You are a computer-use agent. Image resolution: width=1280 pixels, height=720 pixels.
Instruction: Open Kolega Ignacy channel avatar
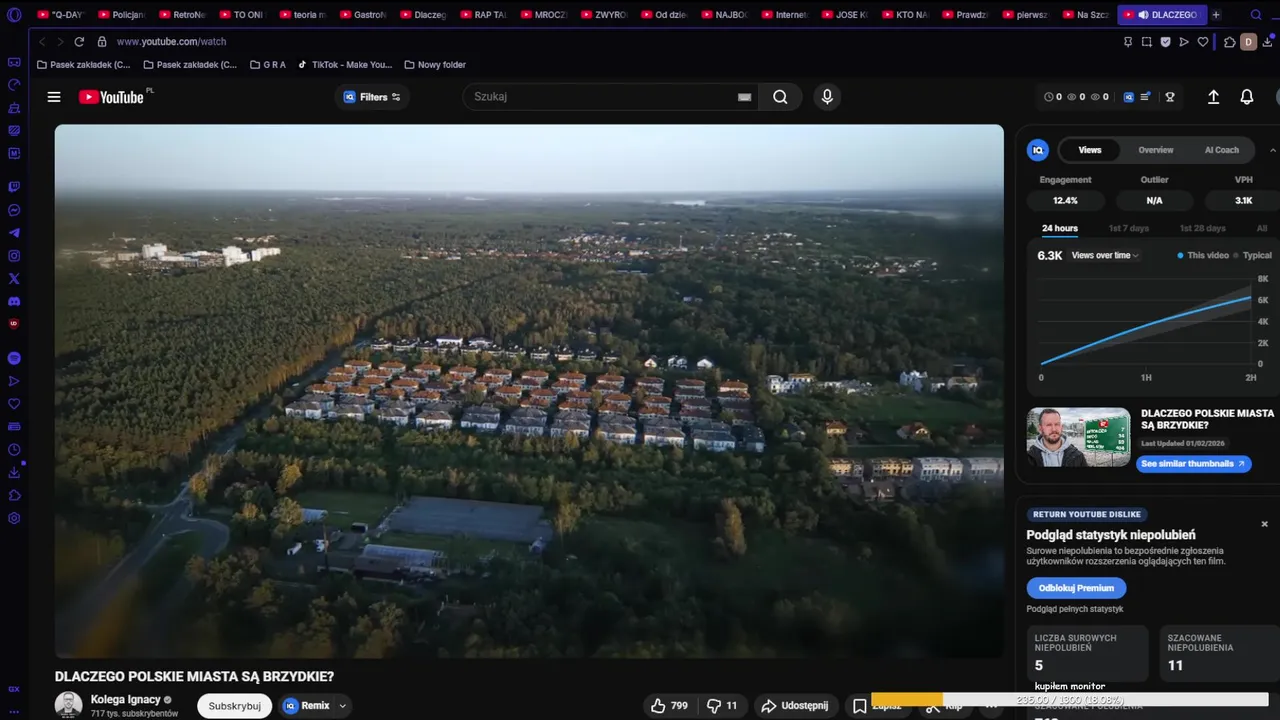(68, 705)
